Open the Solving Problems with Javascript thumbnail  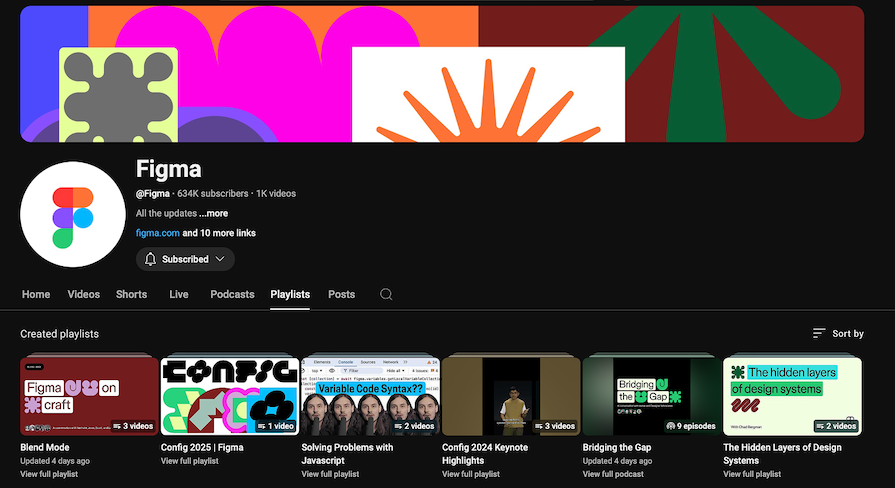370,395
